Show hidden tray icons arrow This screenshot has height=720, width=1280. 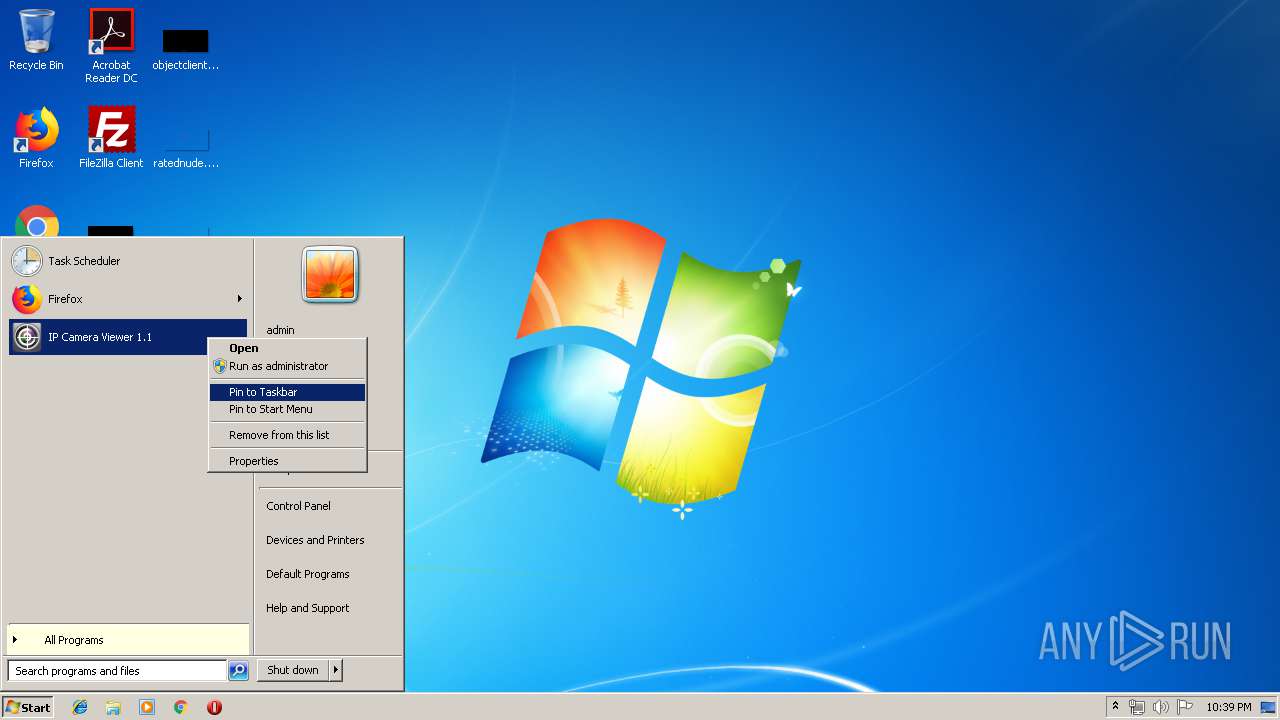pos(1115,707)
